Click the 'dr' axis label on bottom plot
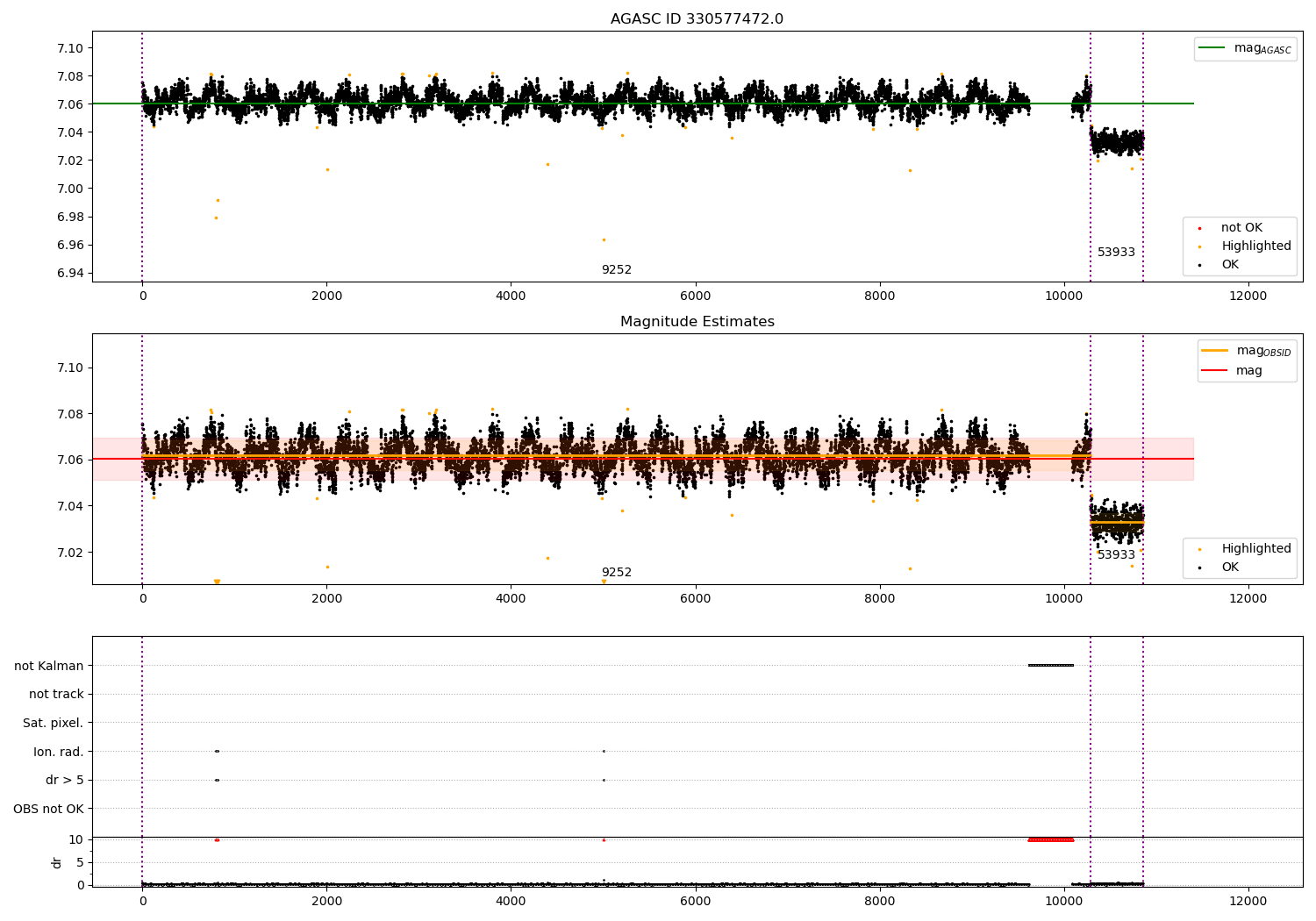 click(x=57, y=862)
